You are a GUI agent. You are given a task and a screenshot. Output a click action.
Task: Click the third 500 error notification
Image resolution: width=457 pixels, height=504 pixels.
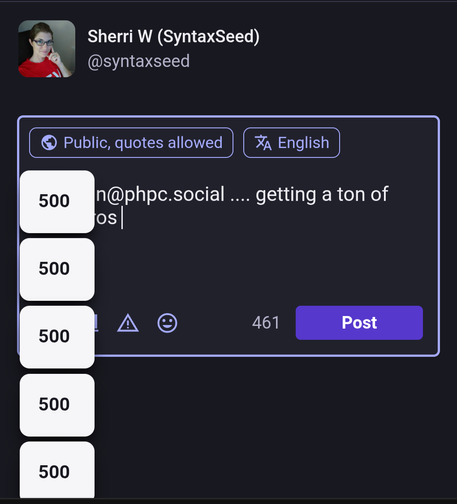tap(57, 337)
